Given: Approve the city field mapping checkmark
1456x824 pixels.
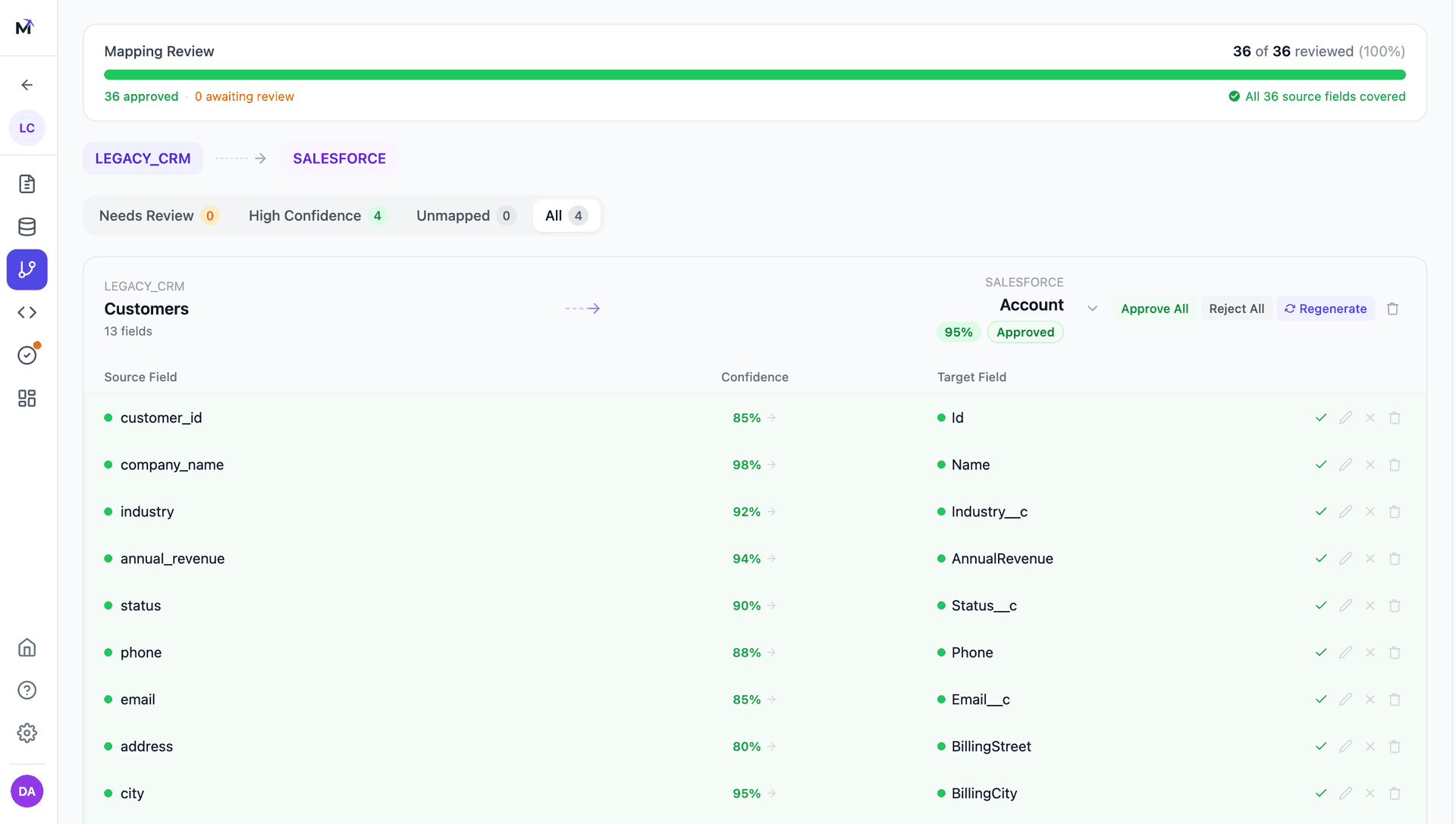Looking at the screenshot, I should (1321, 793).
